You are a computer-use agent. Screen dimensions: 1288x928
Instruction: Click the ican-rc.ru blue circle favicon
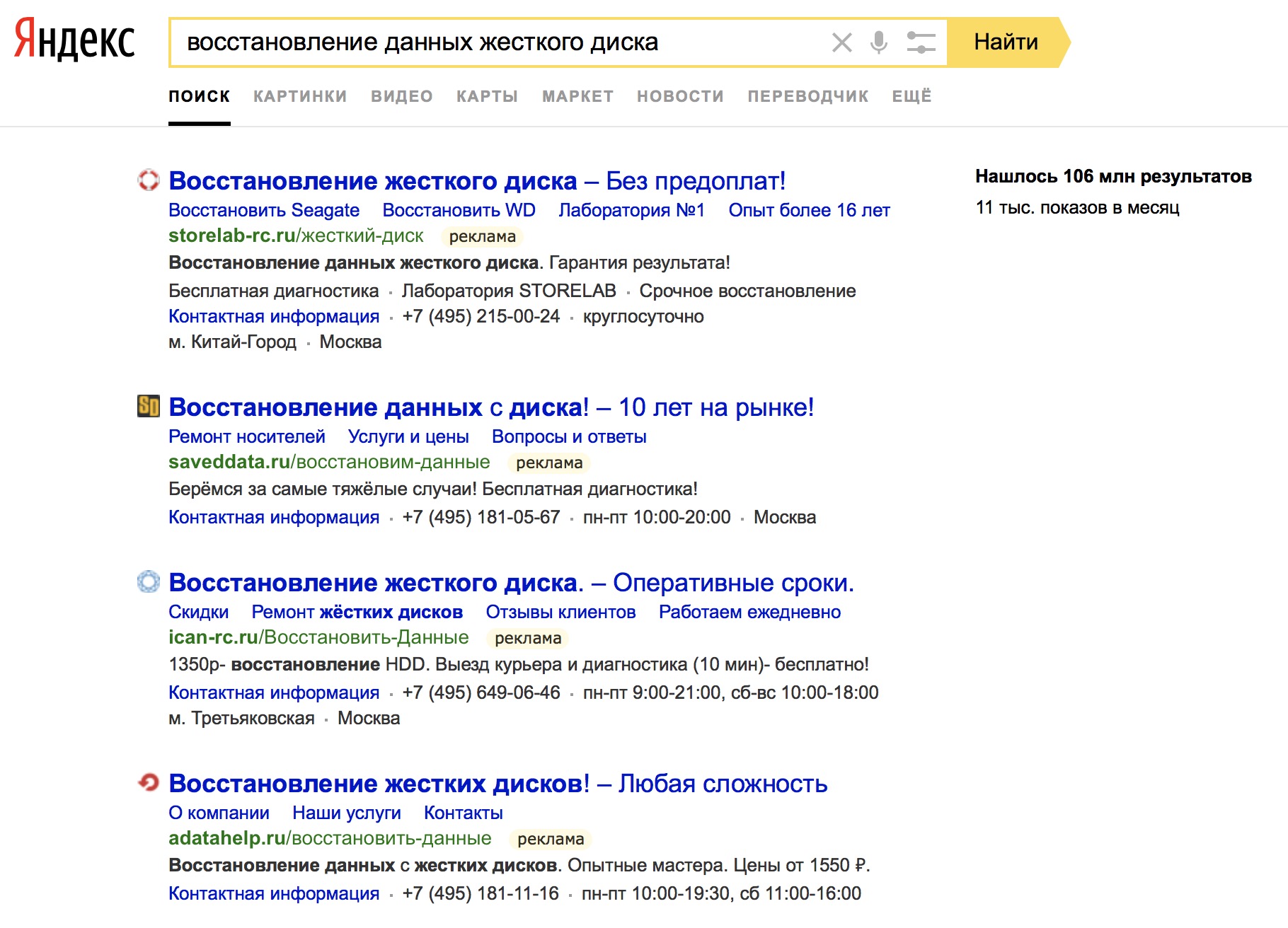(x=149, y=582)
